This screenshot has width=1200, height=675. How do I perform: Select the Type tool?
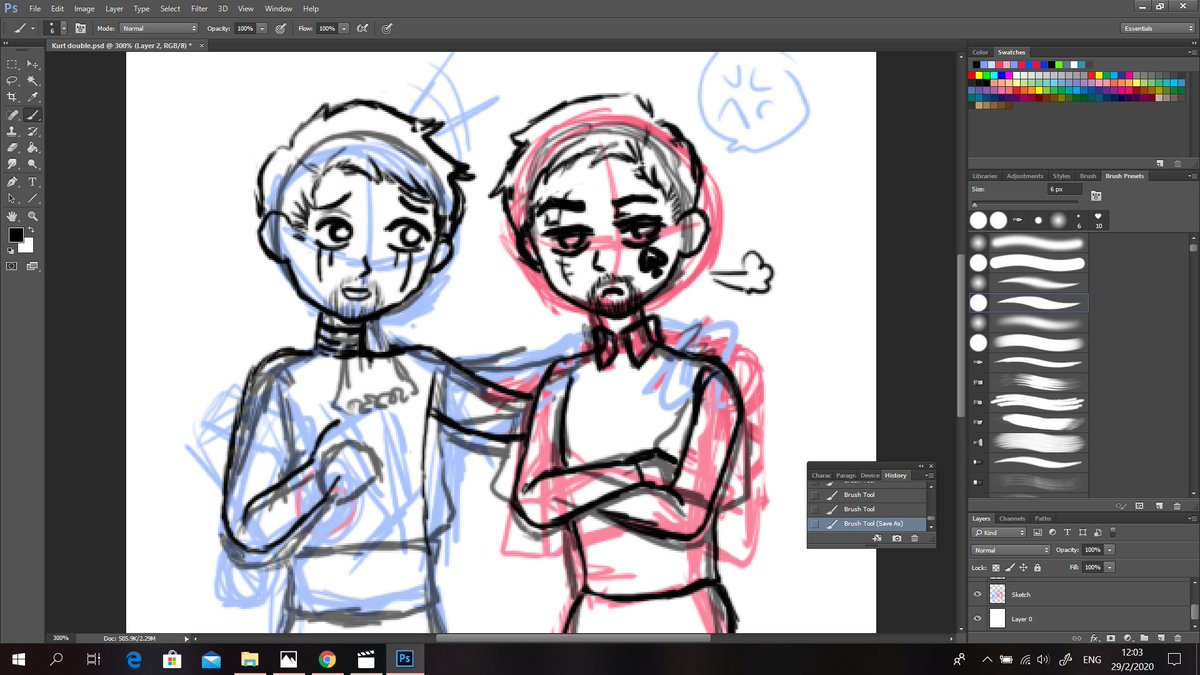tap(33, 182)
